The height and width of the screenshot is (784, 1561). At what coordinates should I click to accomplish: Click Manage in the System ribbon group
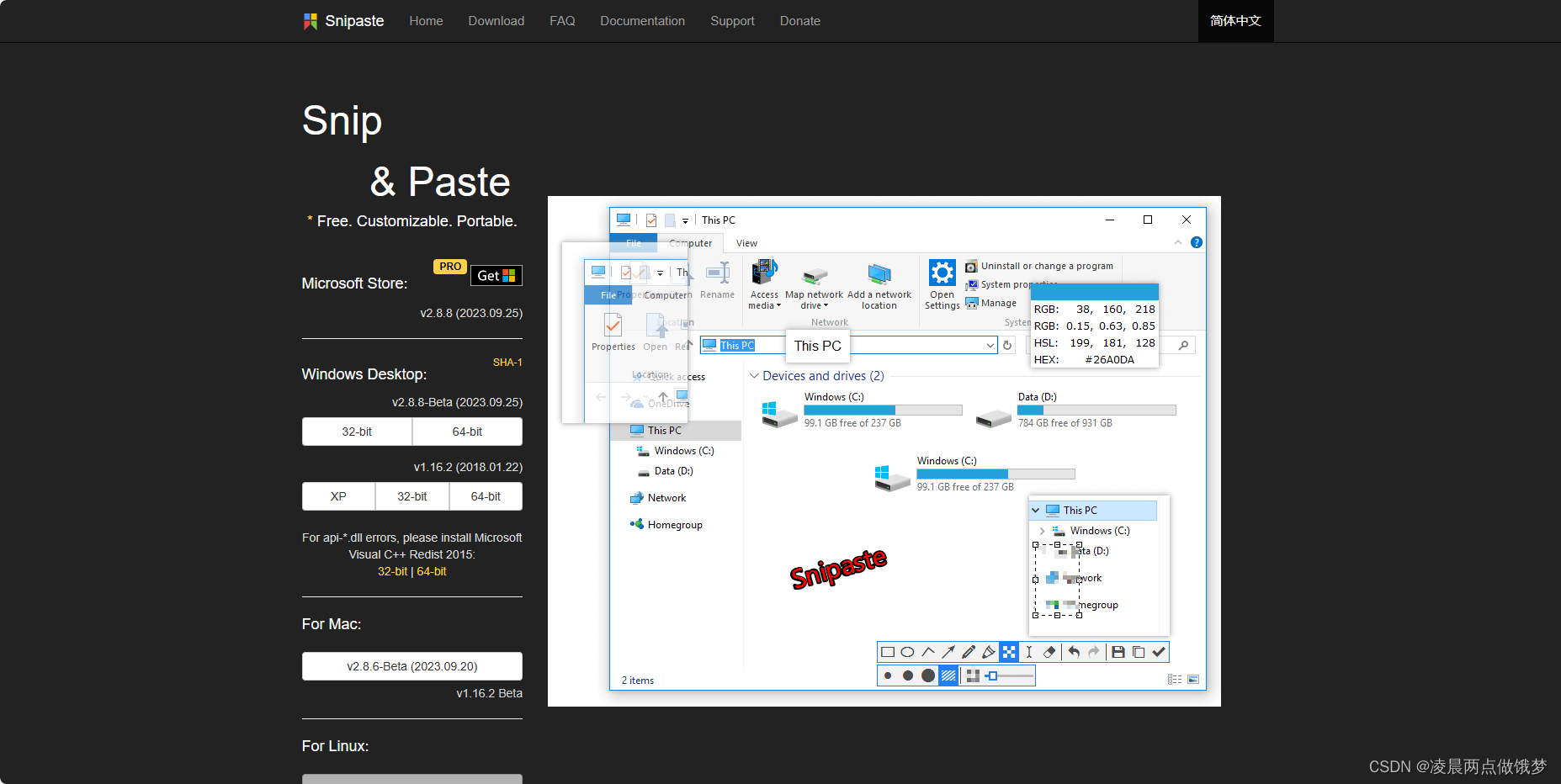991,303
